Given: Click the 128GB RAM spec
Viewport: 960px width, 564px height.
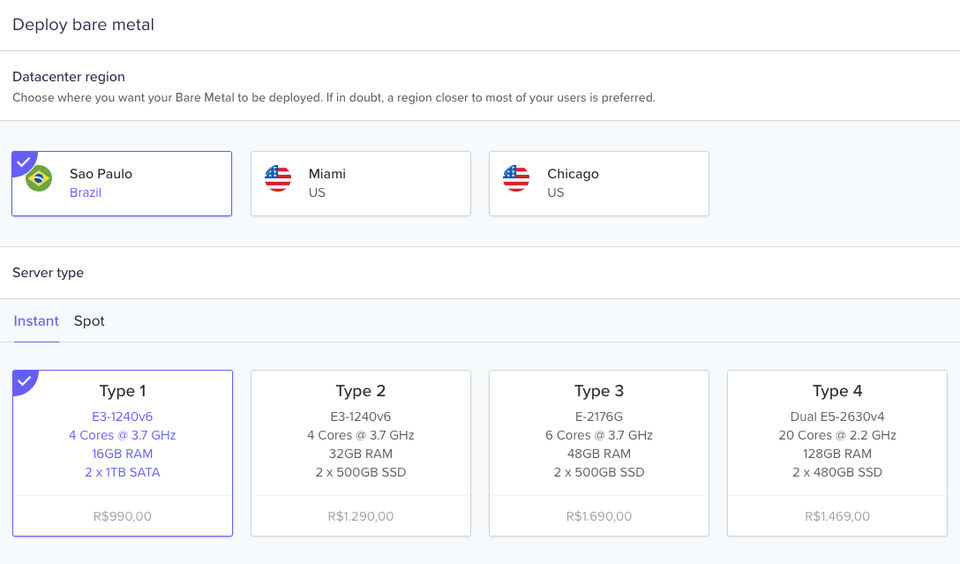Looking at the screenshot, I should coord(837,454).
